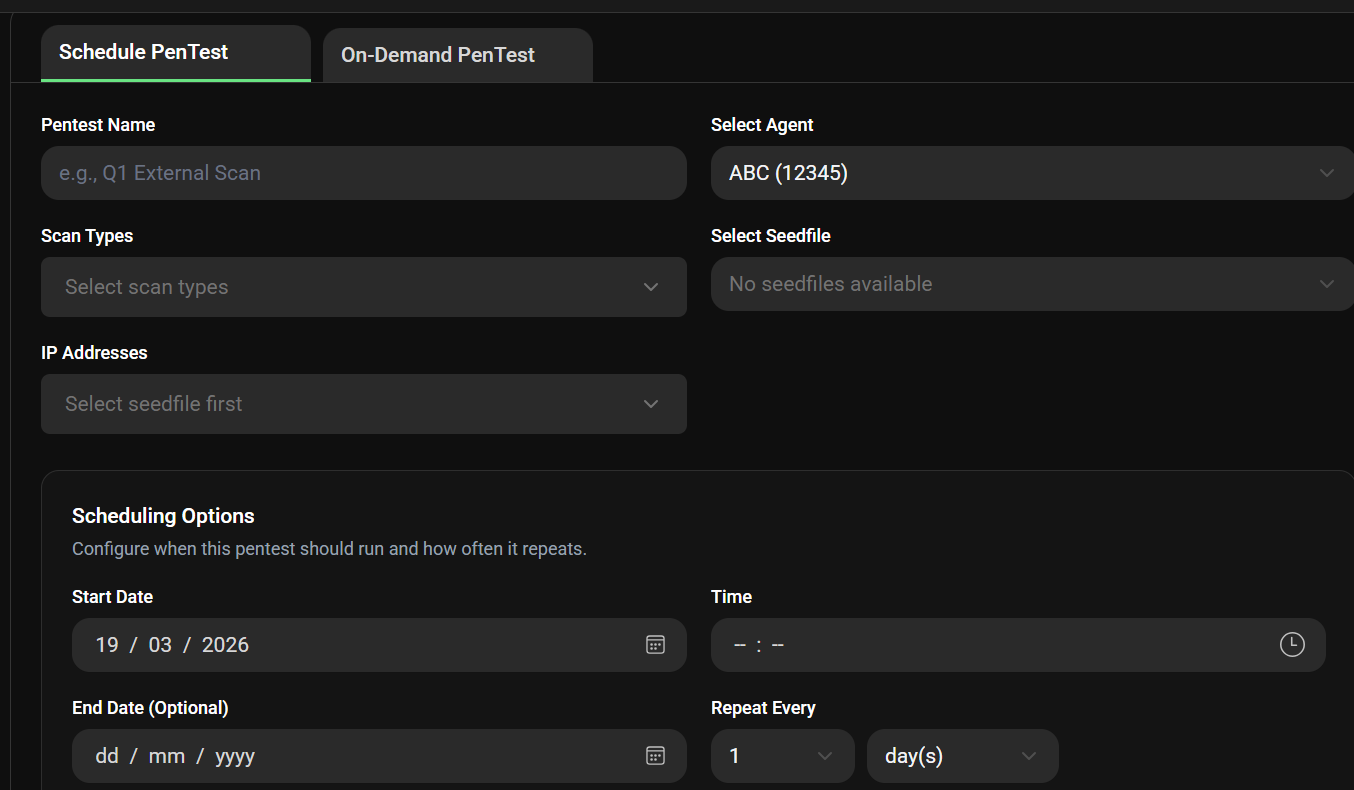This screenshot has width=1354, height=790.
Task: Click the Select Agent label
Action: pyautogui.click(x=762, y=125)
